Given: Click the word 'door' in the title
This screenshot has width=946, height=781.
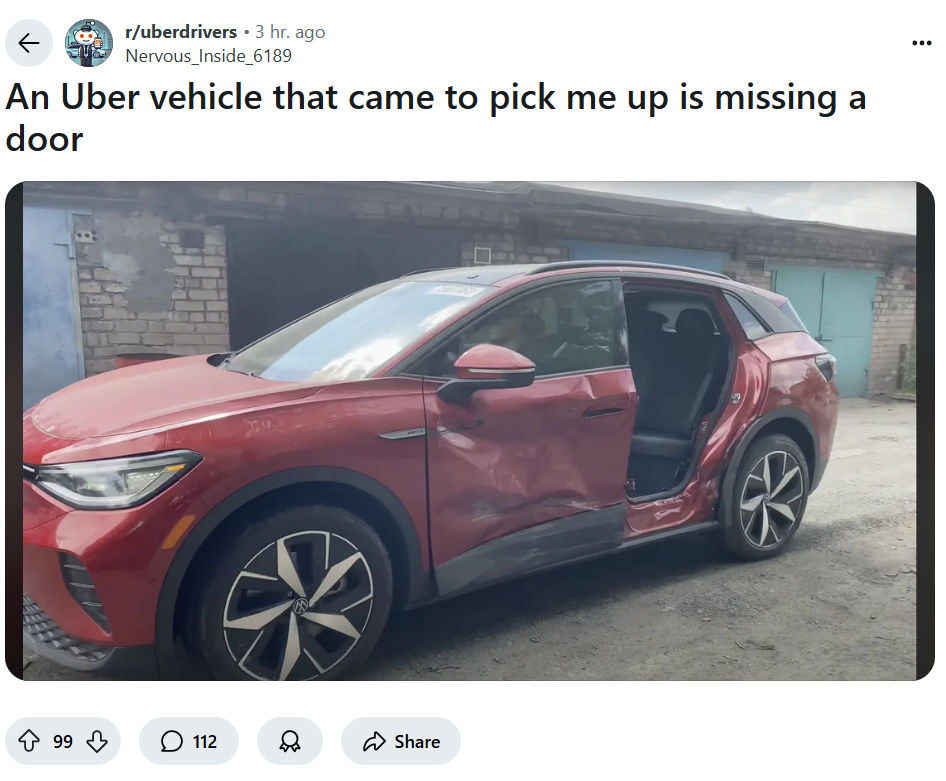Looking at the screenshot, I should (44, 139).
